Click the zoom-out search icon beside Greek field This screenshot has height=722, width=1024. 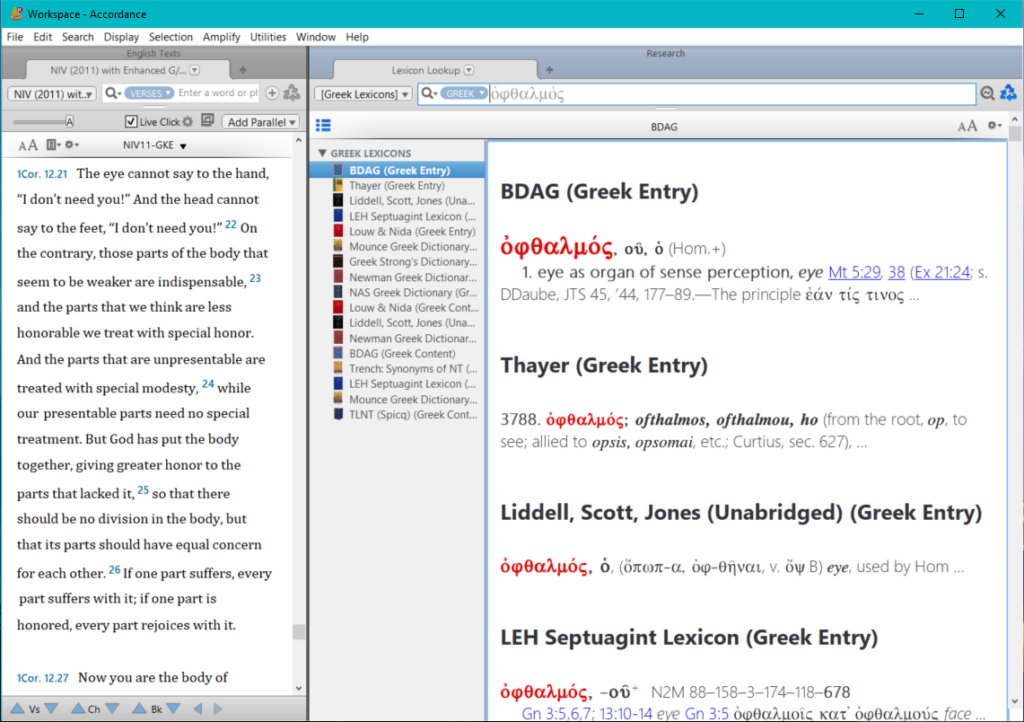(x=987, y=93)
